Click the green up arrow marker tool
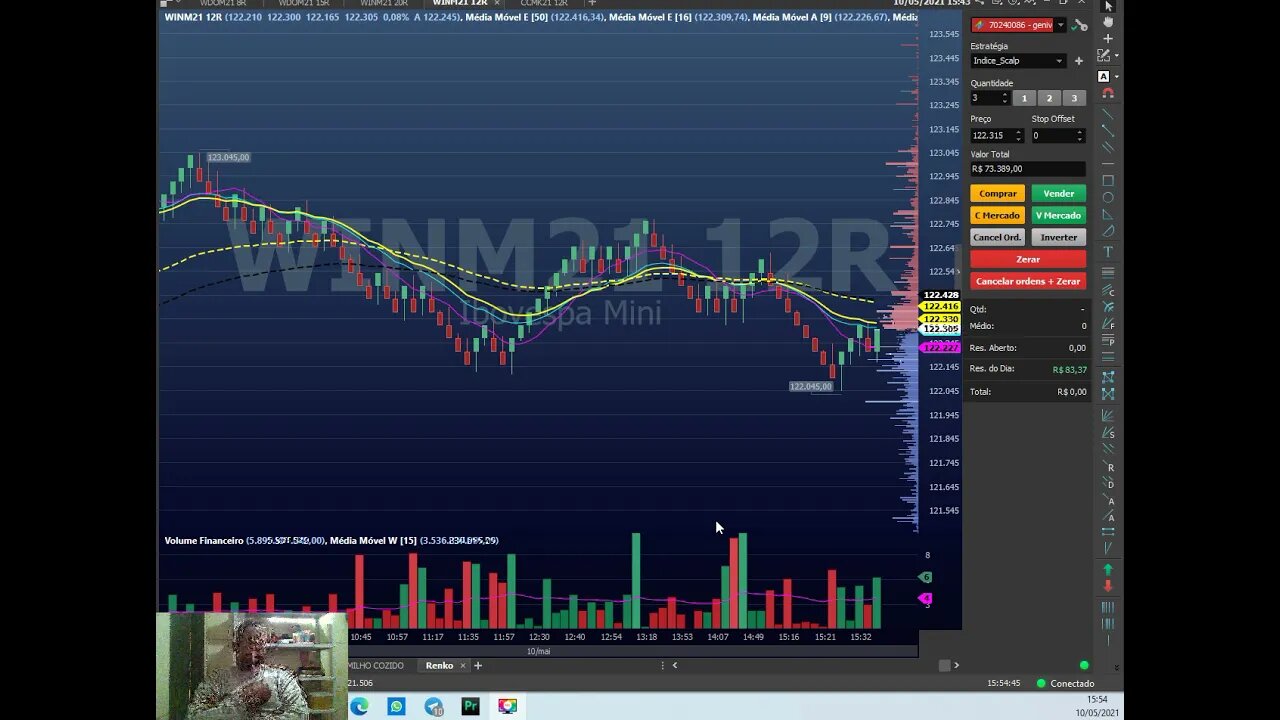The width and height of the screenshot is (1280, 720). click(x=1108, y=569)
